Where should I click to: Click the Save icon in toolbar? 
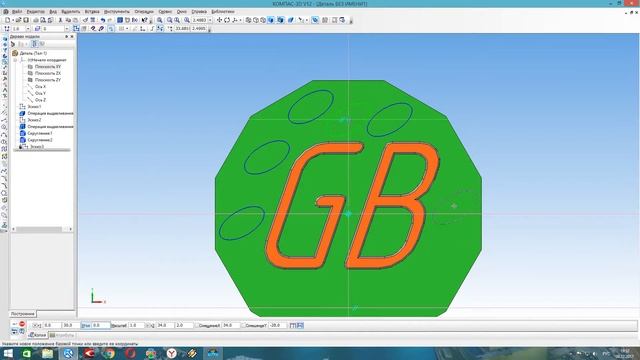click(x=26, y=20)
